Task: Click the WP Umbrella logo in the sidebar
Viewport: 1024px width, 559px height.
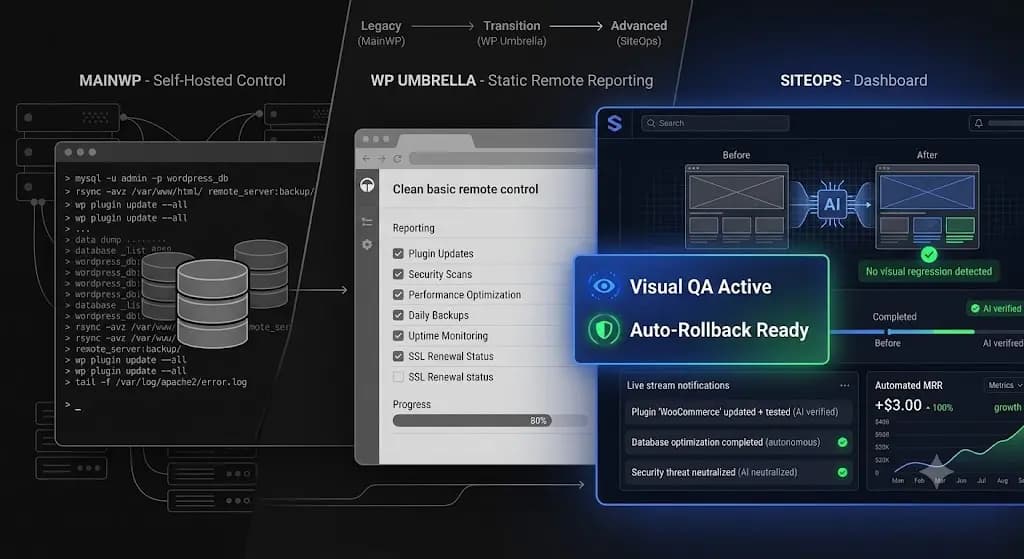Action: tap(367, 185)
